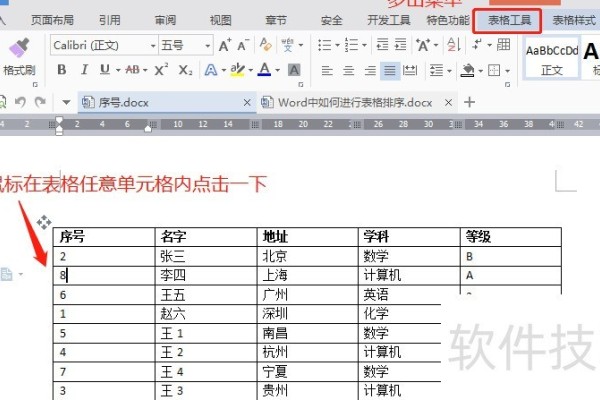
Task: Click the line spacing icon
Action: pyautogui.click(x=436, y=70)
